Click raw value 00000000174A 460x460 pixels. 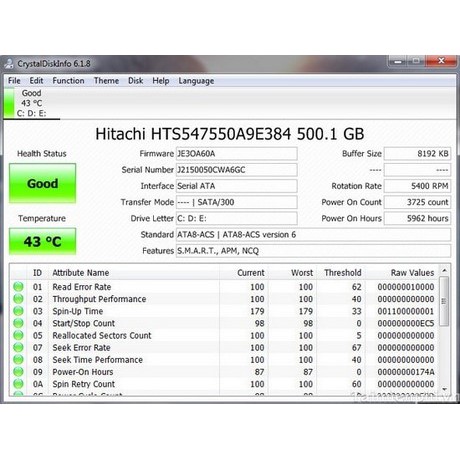point(406,372)
